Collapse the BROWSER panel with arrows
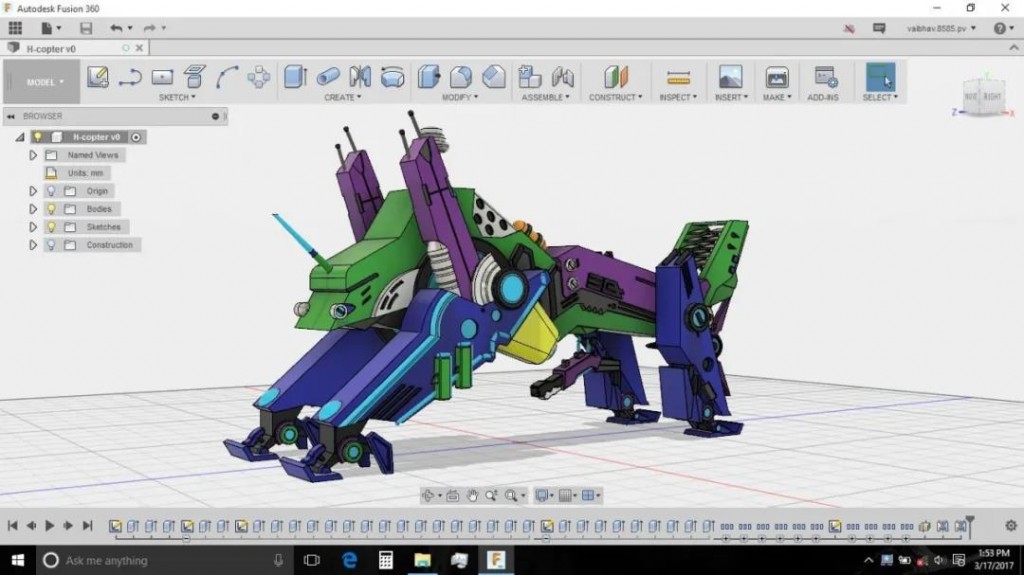1024x575 pixels. point(10,116)
